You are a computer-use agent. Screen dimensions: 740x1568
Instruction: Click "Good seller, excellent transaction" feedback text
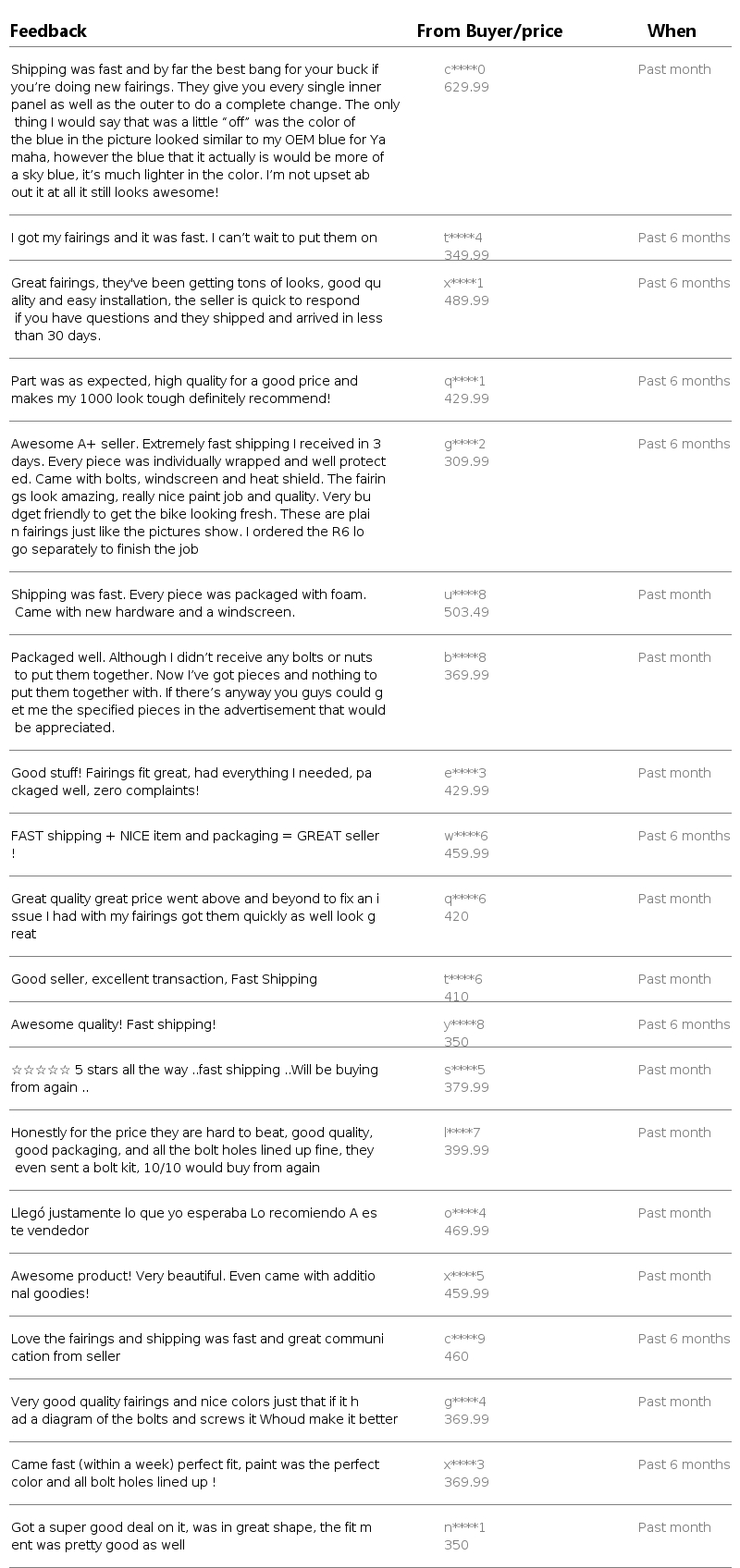pos(164,979)
